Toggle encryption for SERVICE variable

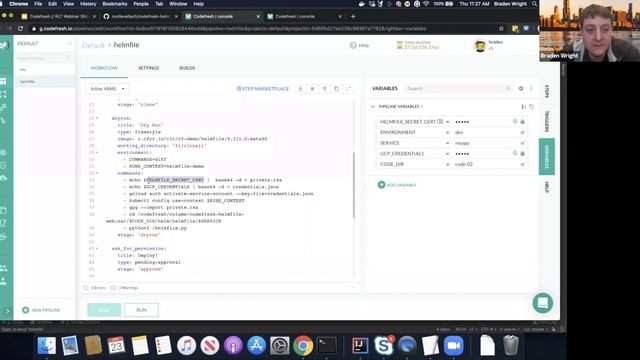[522, 143]
